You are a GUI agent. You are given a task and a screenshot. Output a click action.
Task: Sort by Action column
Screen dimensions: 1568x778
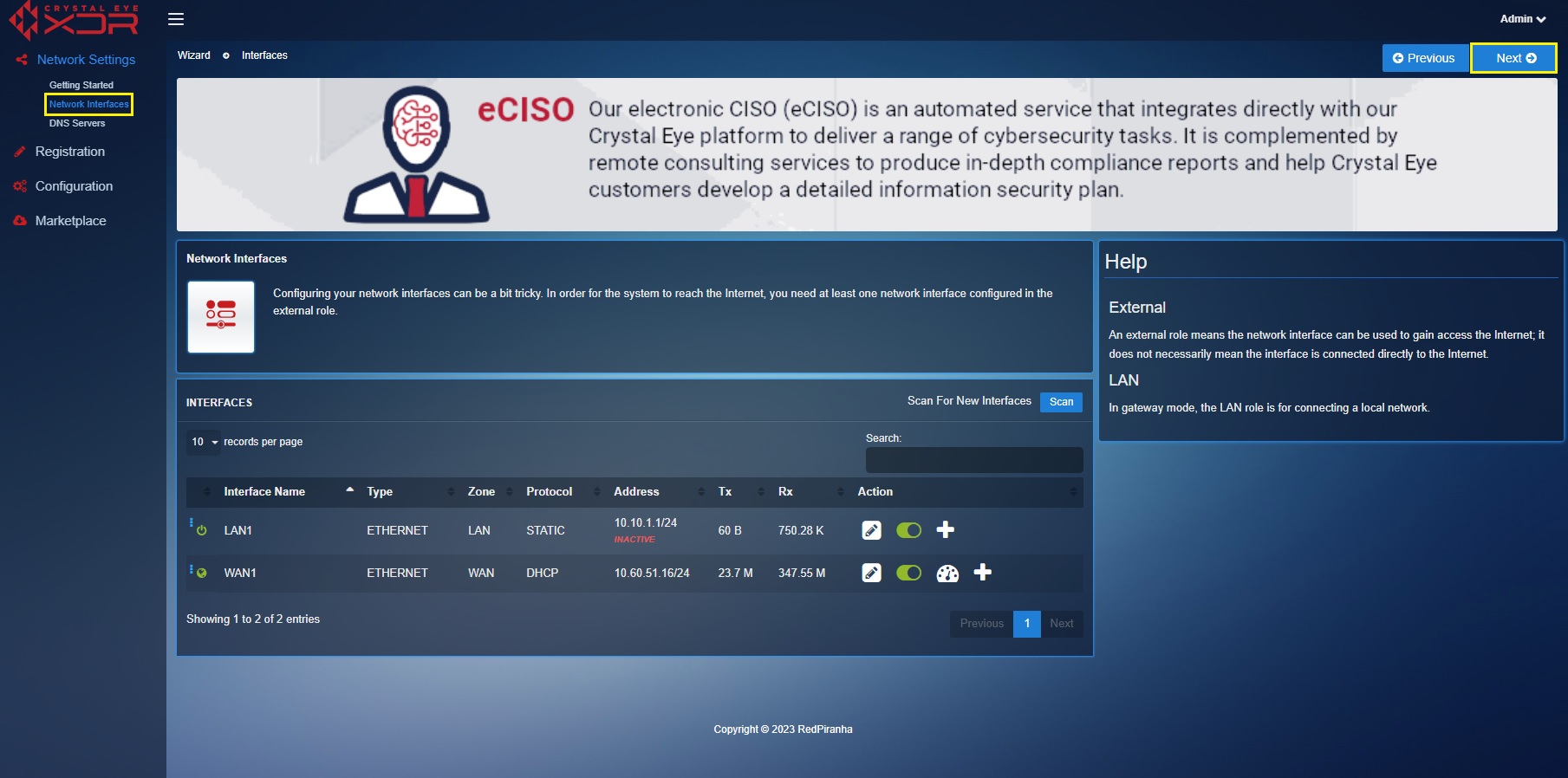point(966,491)
